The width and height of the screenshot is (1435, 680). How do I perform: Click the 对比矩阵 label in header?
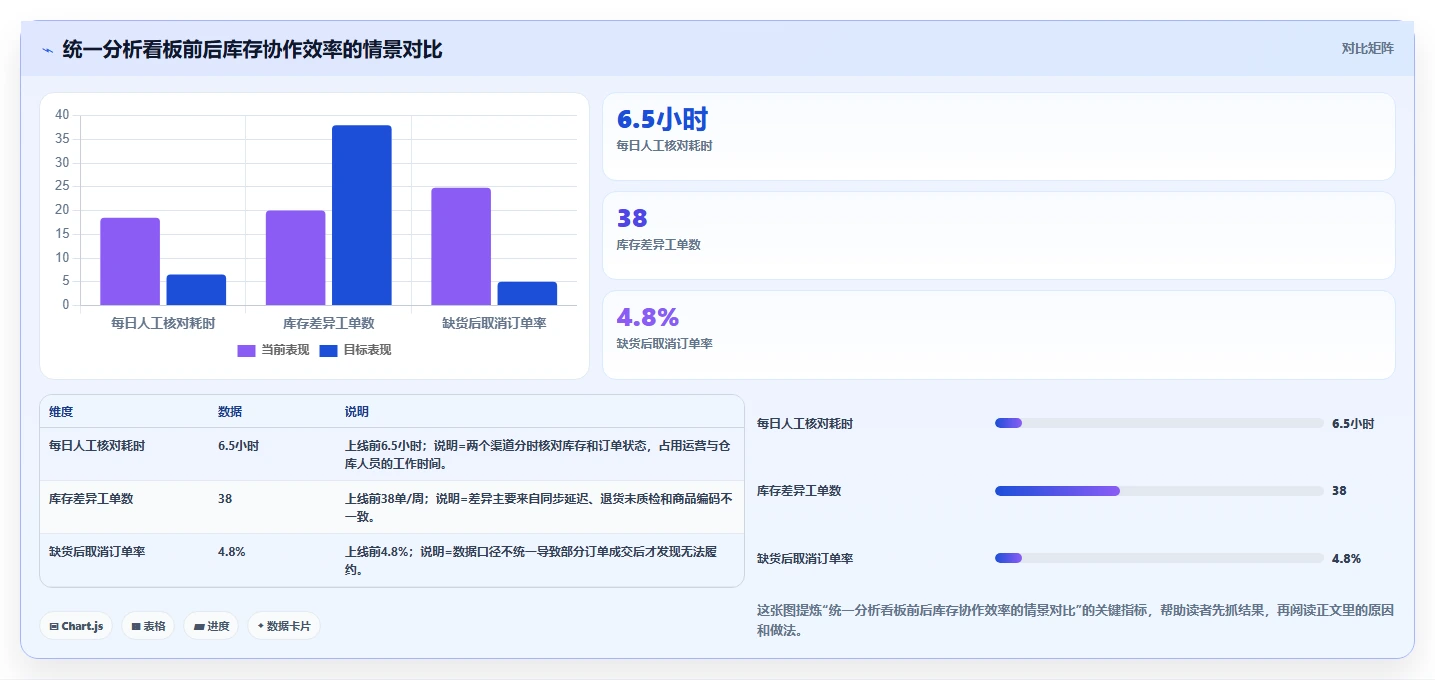pyautogui.click(x=1367, y=48)
